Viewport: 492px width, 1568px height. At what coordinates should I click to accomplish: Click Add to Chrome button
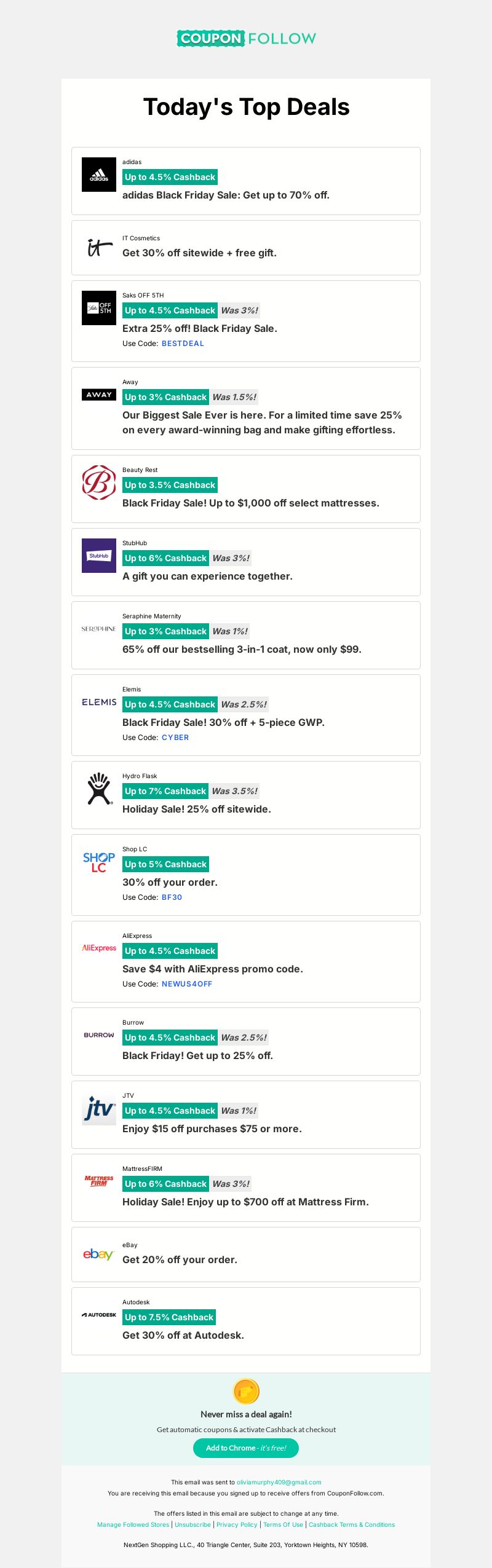coord(246,1448)
